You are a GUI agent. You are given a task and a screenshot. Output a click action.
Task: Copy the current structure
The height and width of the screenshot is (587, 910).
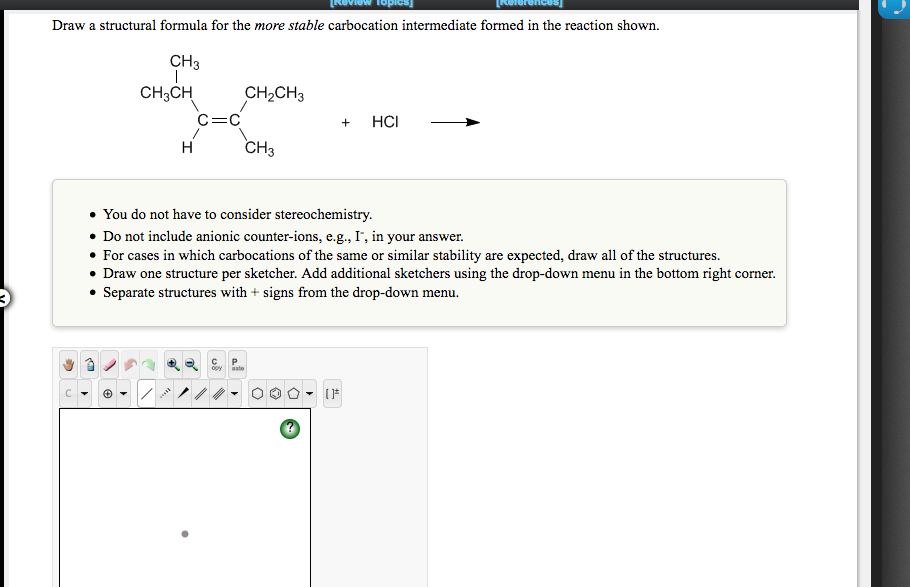[x=215, y=364]
